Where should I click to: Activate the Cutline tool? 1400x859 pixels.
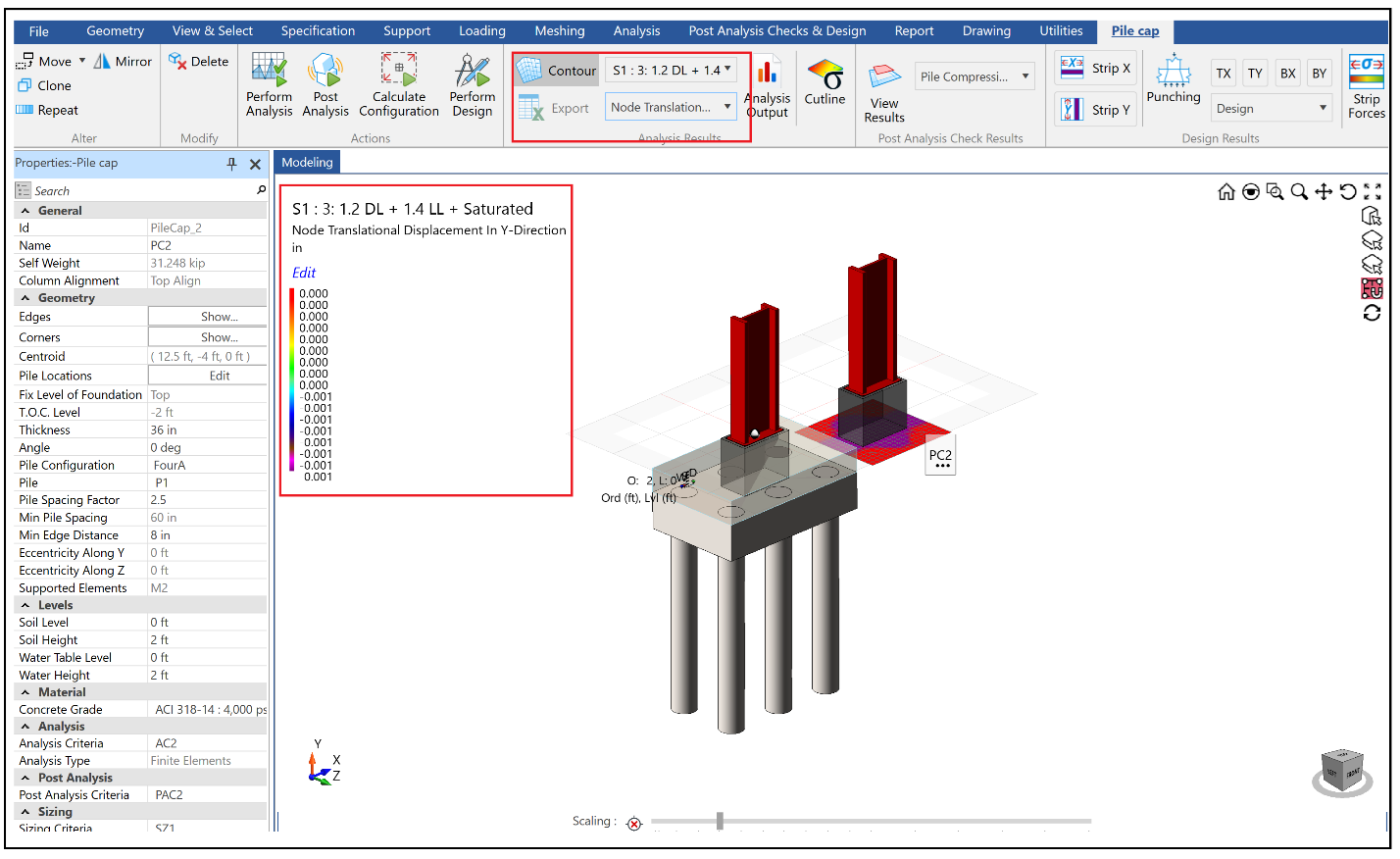tap(825, 82)
